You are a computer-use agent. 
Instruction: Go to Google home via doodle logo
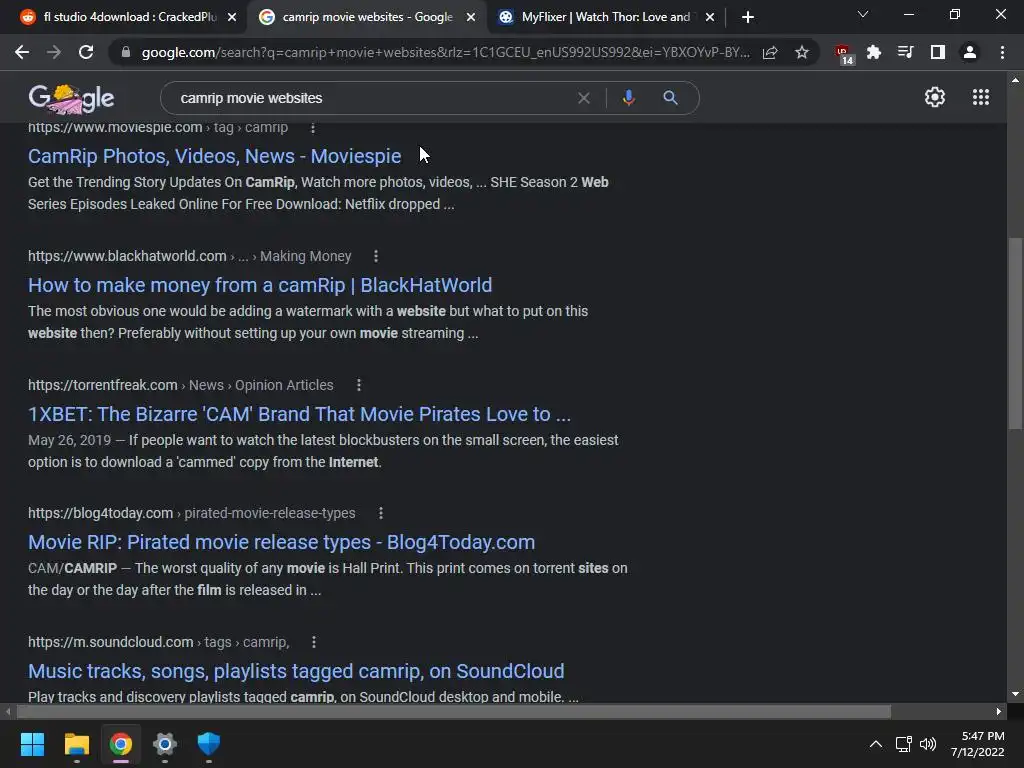[x=71, y=98]
